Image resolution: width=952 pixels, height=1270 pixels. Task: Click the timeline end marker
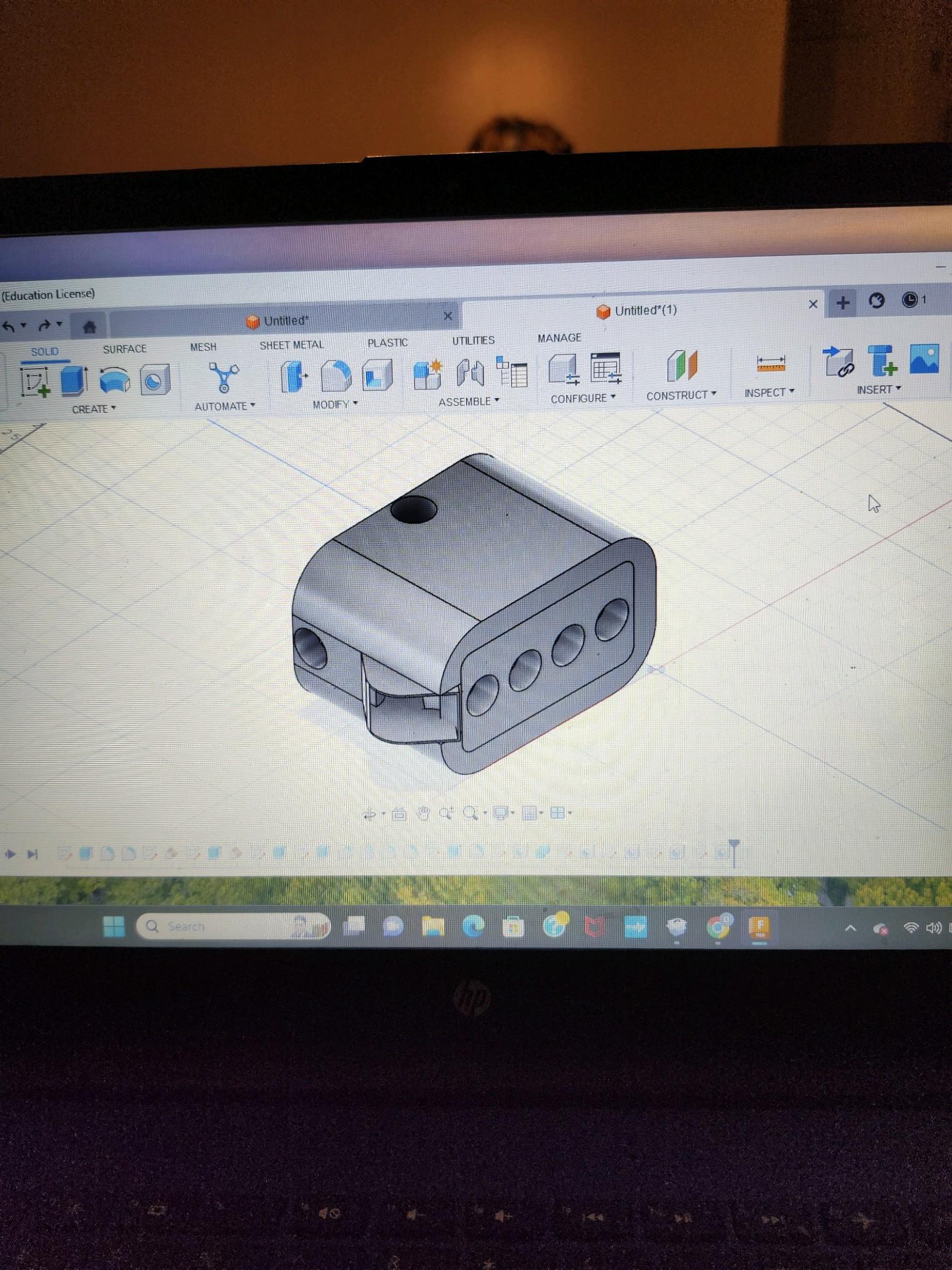point(735,852)
